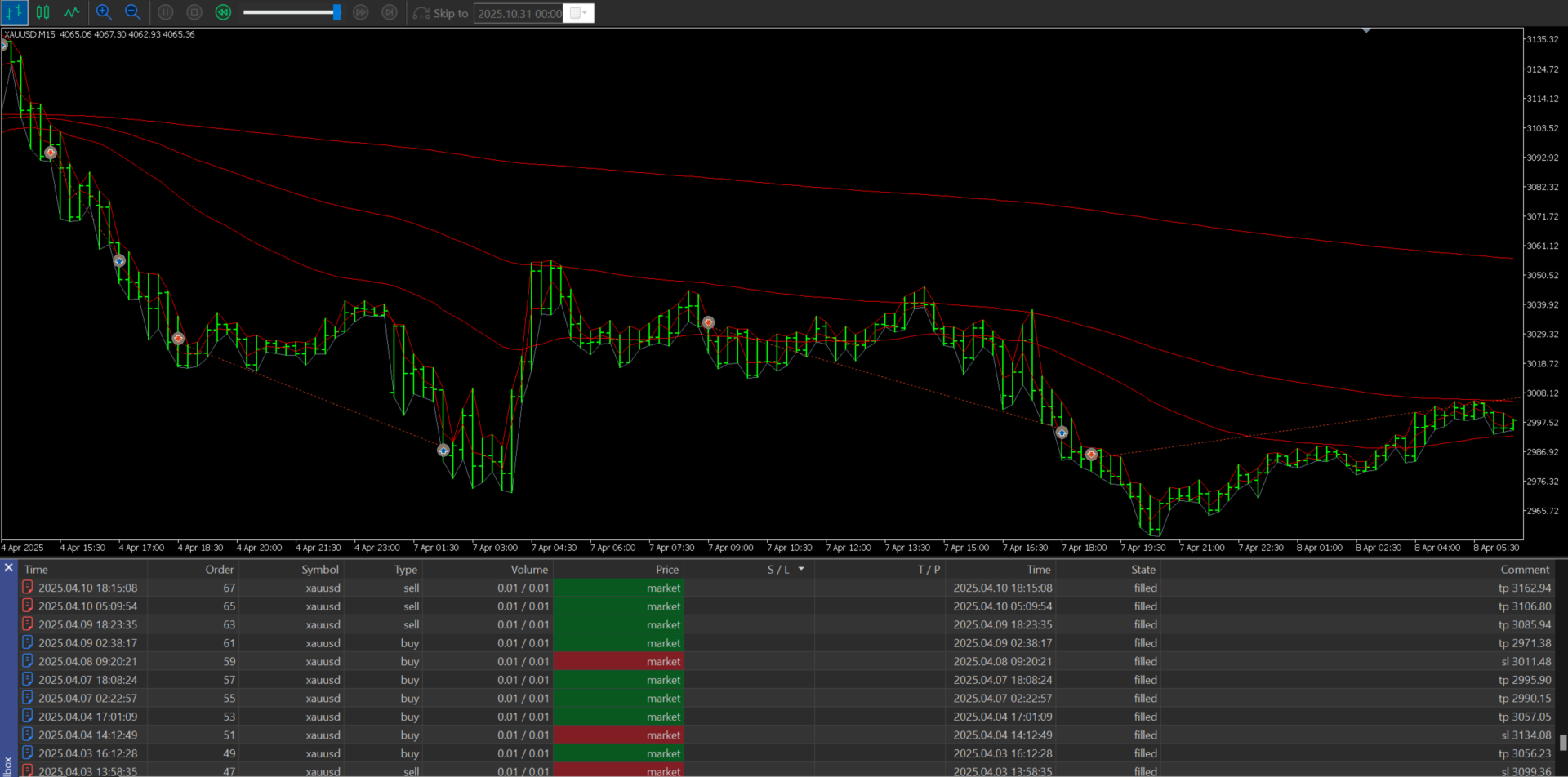The width and height of the screenshot is (1568, 777).
Task: Click the Skip to date input field
Action: point(519,13)
